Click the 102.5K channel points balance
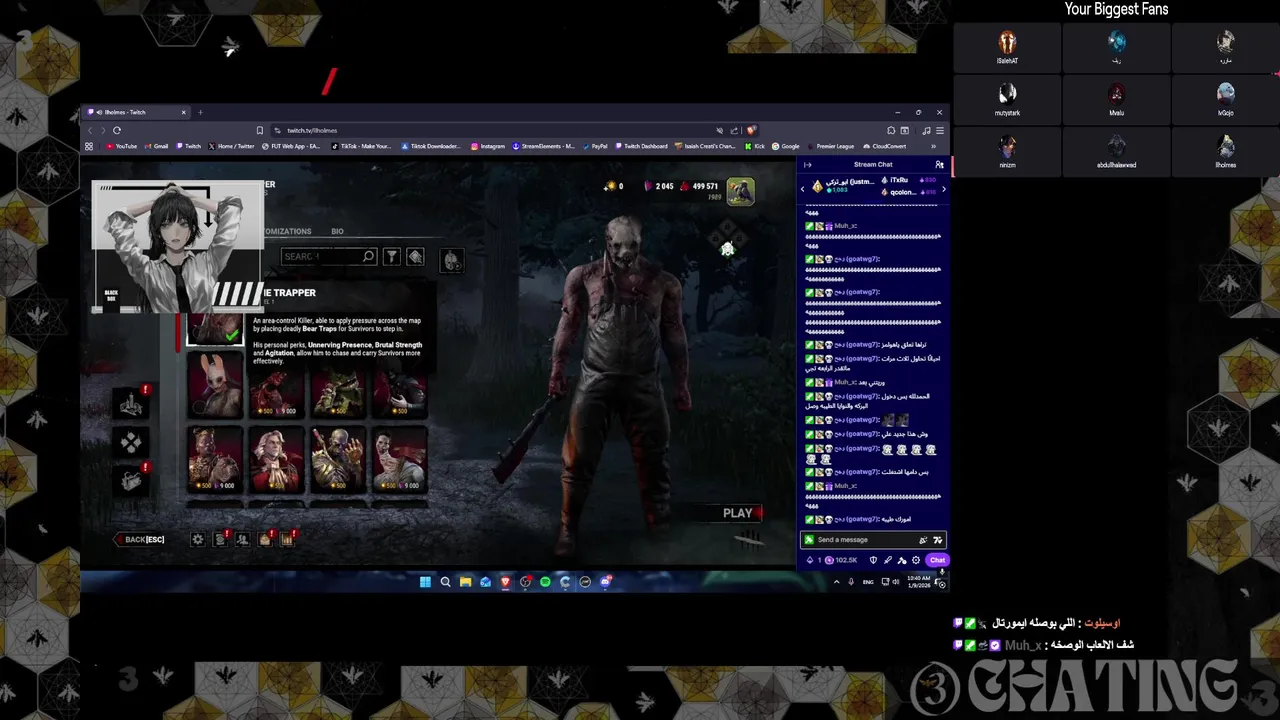Viewport: 1280px width, 720px height. tap(839, 560)
